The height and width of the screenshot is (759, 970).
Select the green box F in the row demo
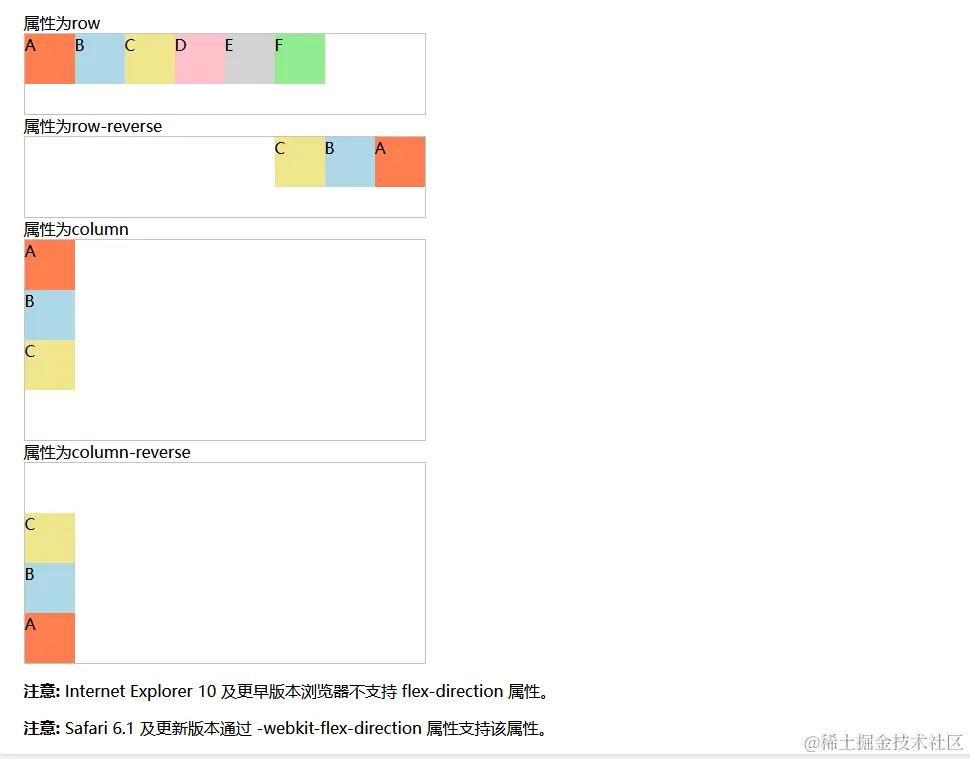click(x=299, y=59)
